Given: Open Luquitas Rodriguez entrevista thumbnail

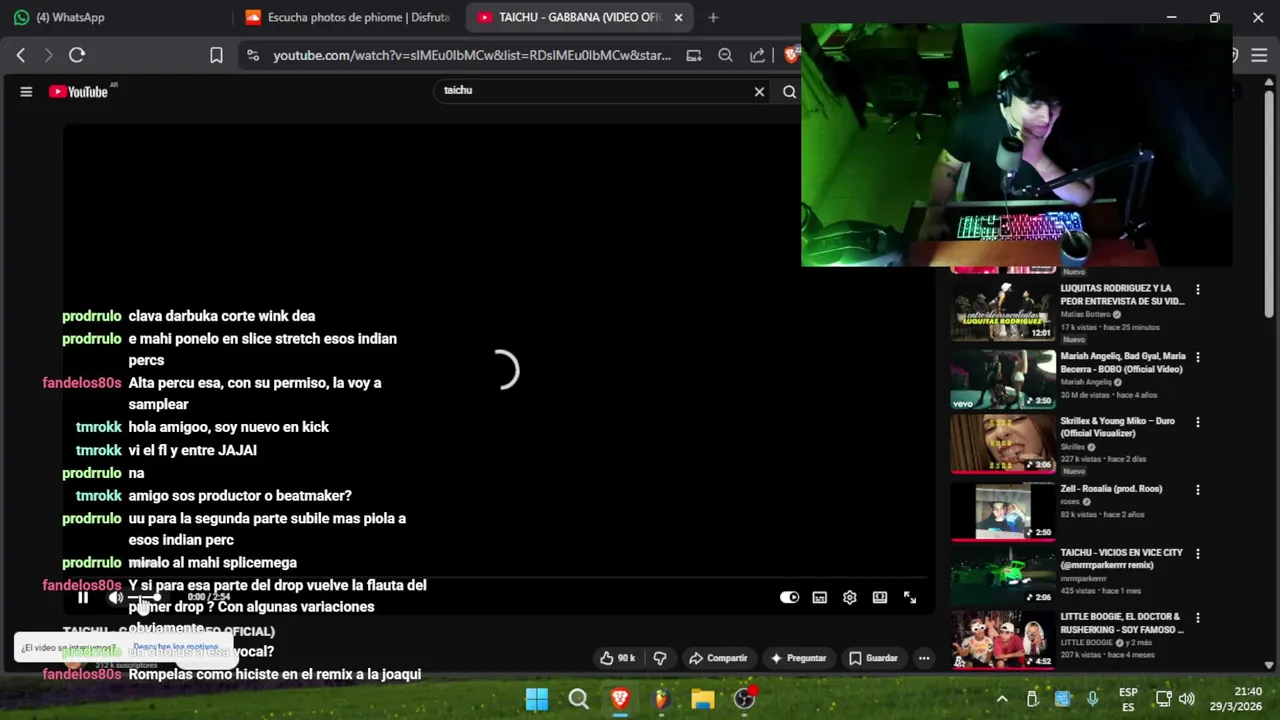Looking at the screenshot, I should click(1003, 312).
